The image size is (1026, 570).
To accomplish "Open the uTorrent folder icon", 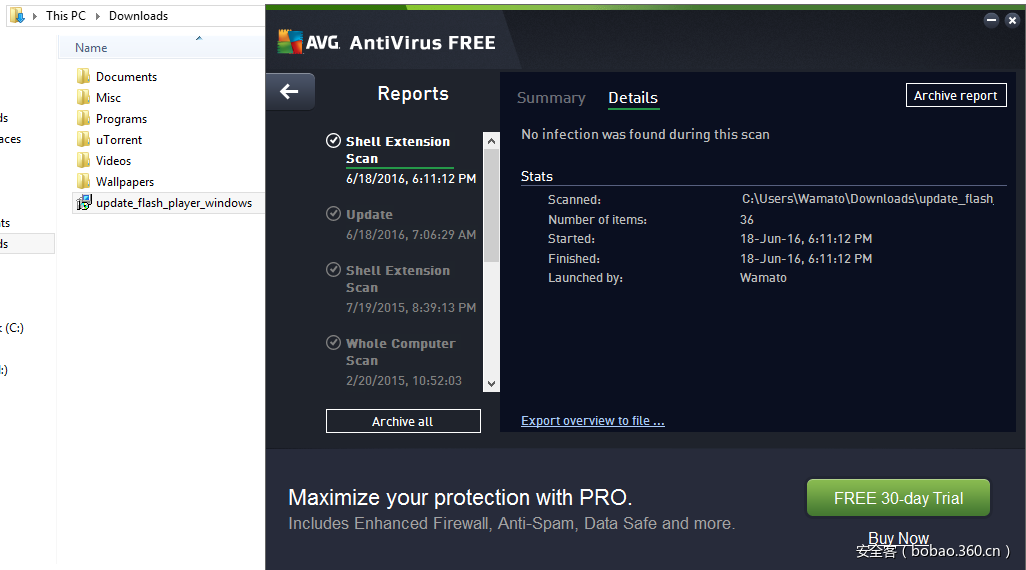I will pyautogui.click(x=84, y=140).
